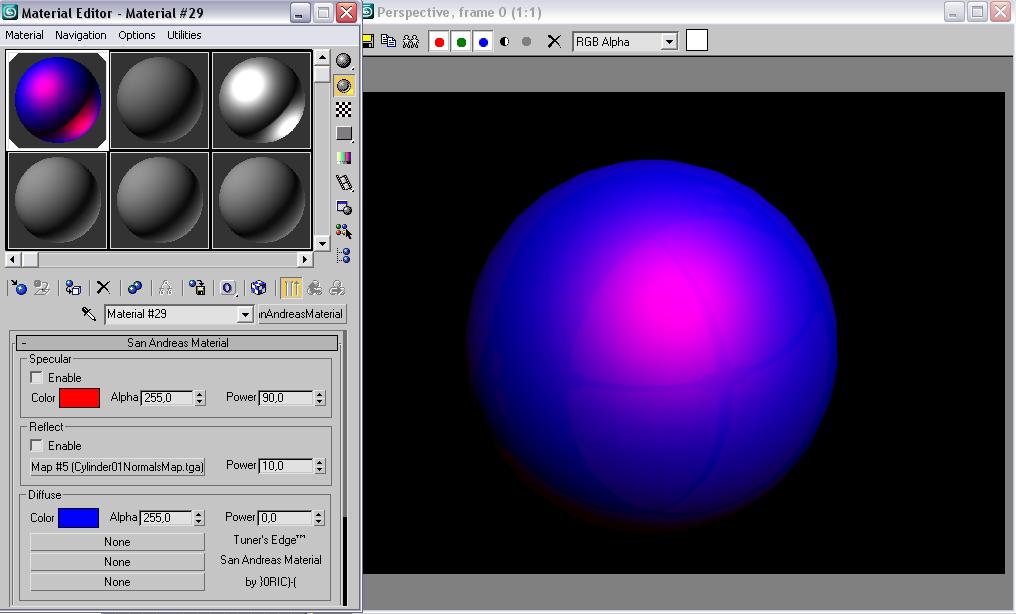Open the Options menu

click(x=137, y=35)
